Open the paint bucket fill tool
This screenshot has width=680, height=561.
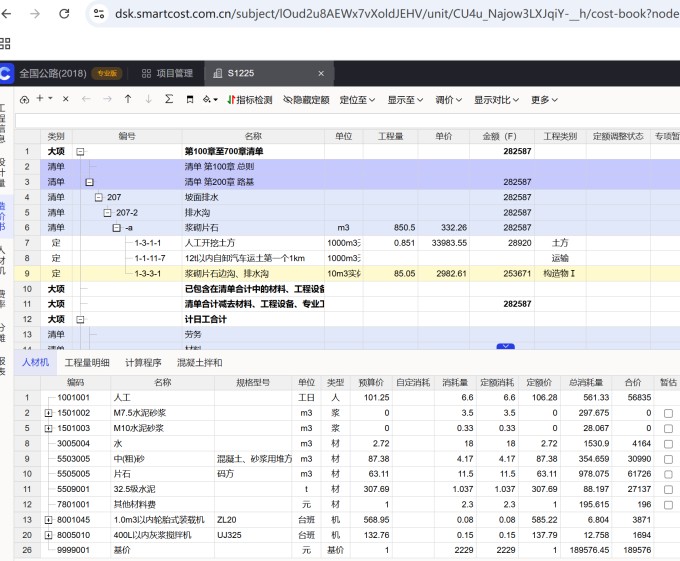(x=209, y=100)
